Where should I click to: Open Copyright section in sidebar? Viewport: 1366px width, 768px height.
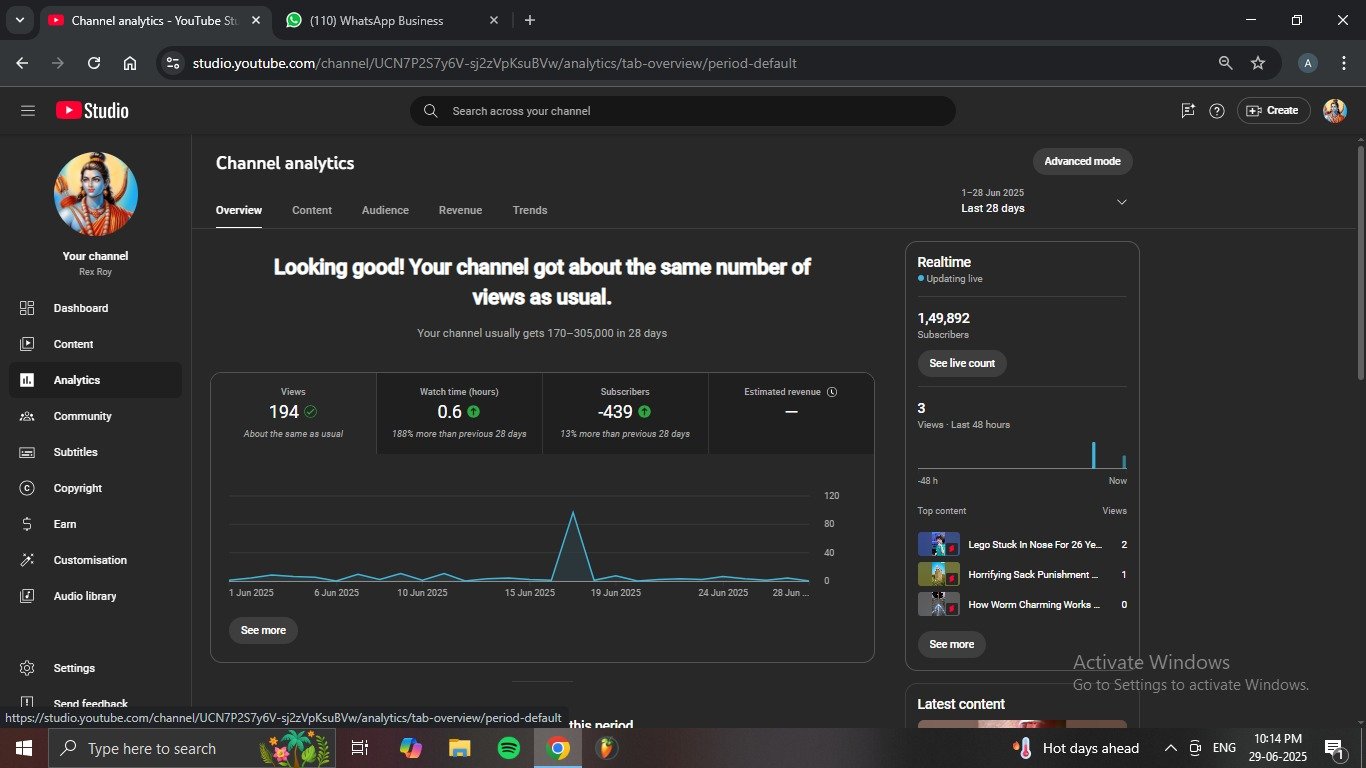[x=96, y=488]
